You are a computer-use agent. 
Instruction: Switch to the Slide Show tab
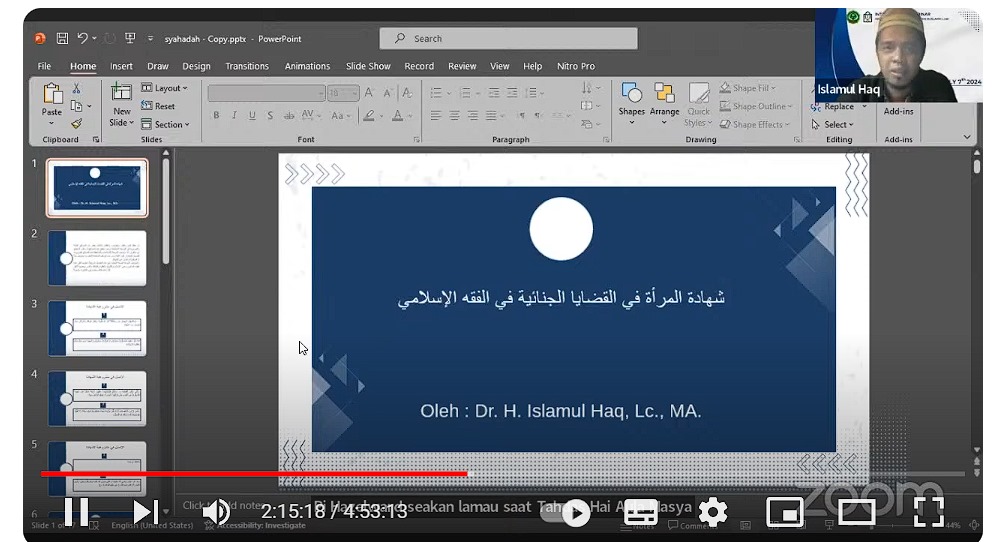click(368, 66)
